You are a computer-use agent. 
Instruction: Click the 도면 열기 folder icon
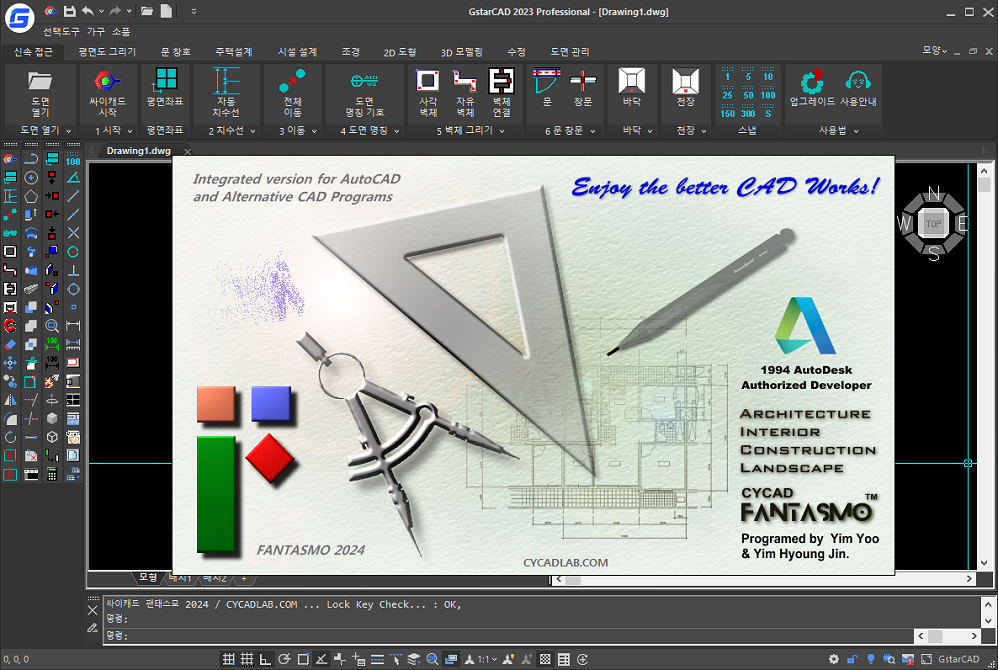[39, 81]
